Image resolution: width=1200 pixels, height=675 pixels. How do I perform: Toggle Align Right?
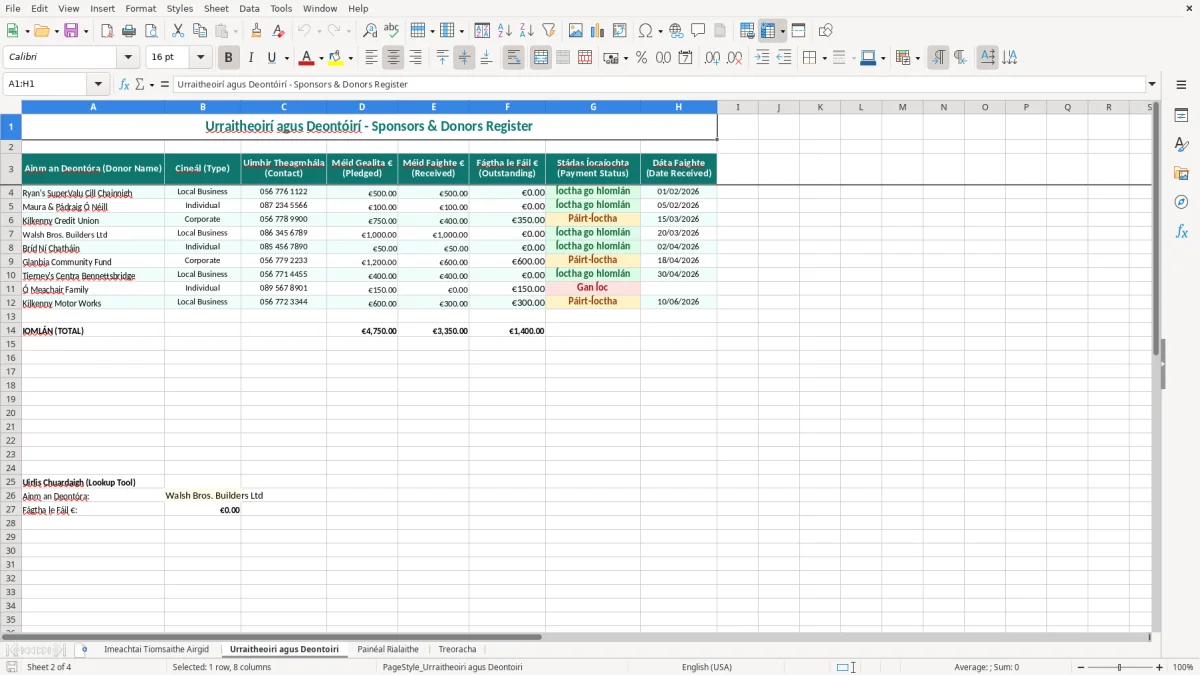point(416,58)
